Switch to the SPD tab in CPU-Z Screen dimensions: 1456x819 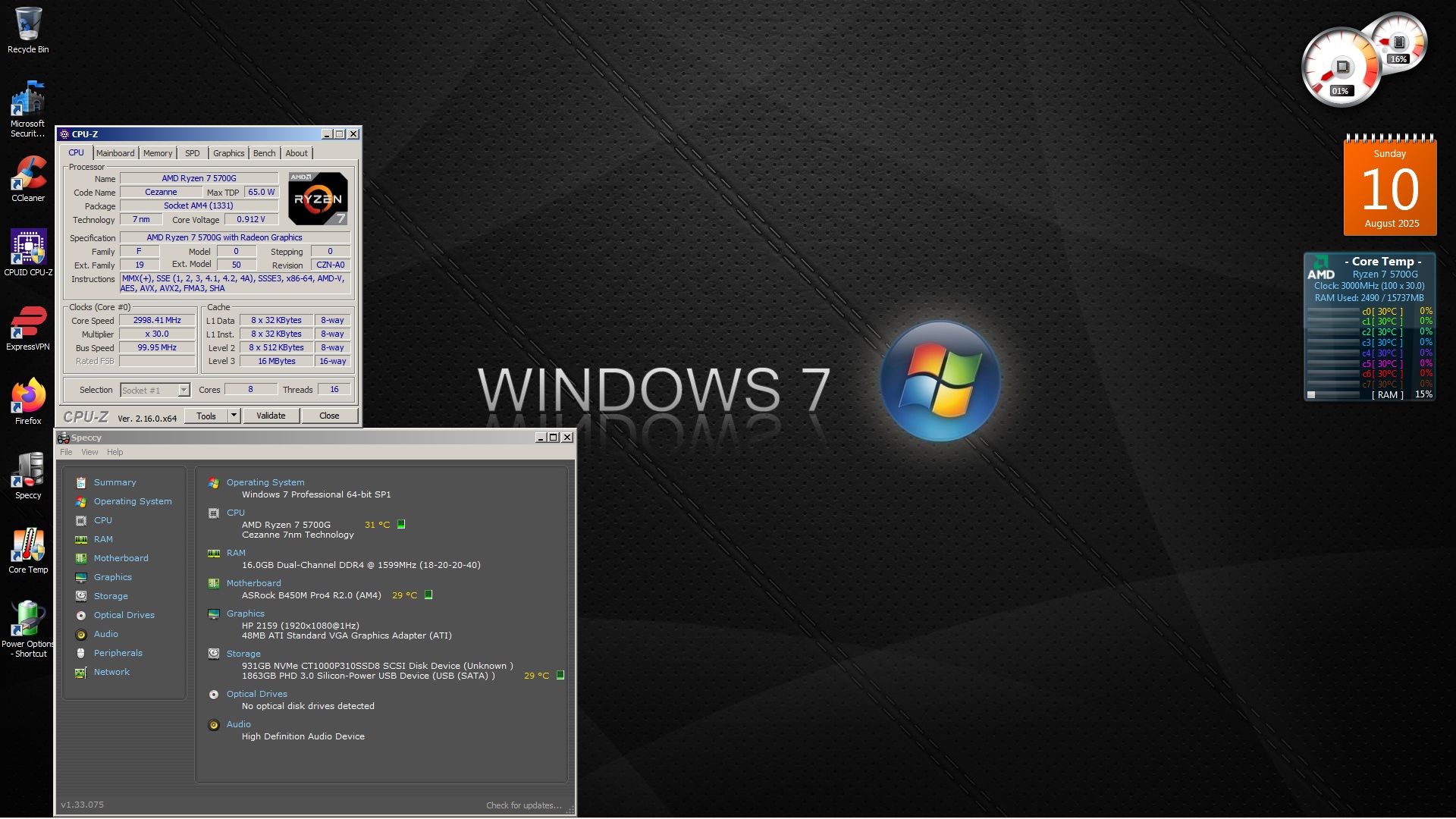pos(193,153)
